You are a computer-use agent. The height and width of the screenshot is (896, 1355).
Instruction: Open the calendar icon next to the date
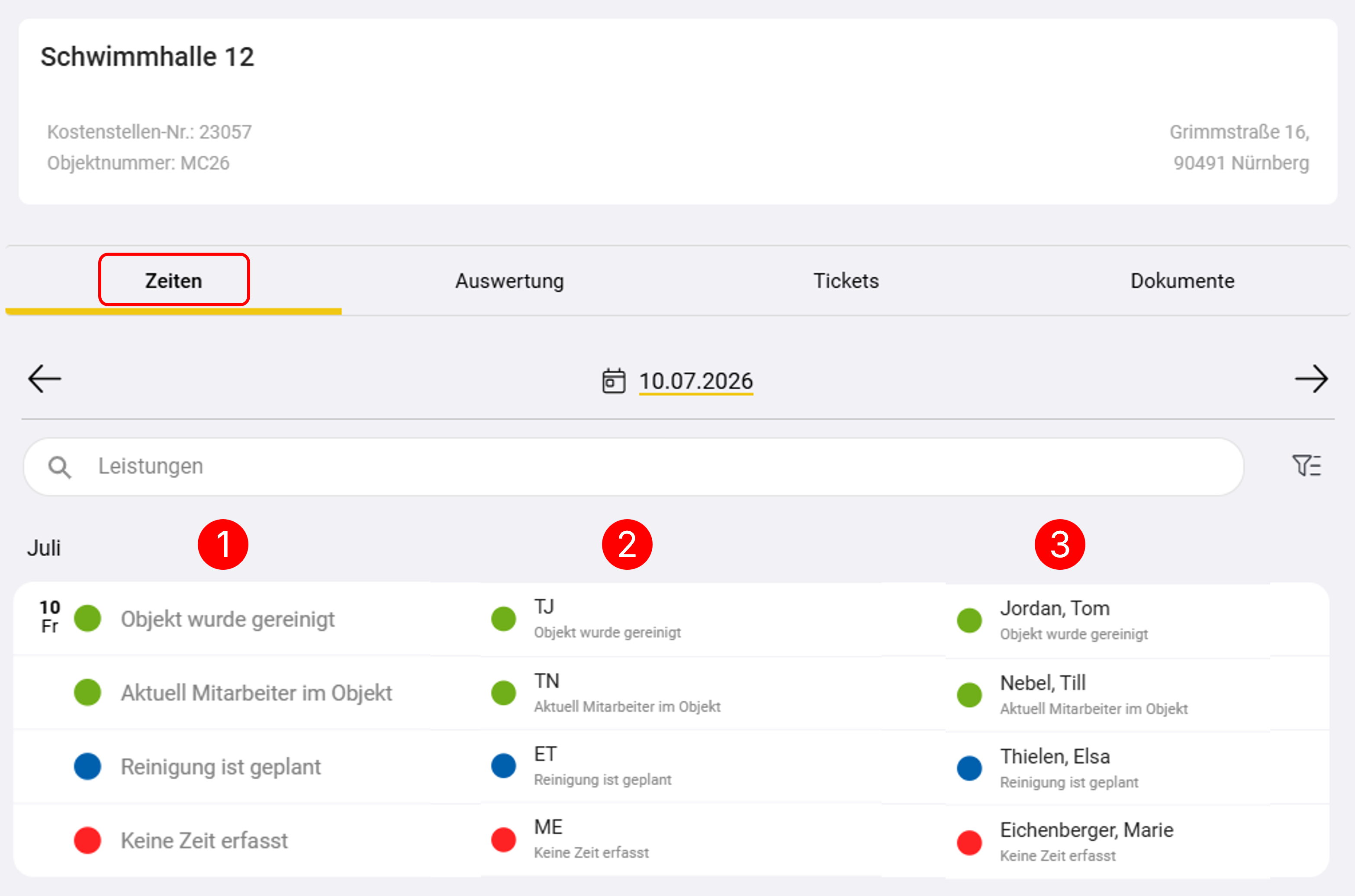pos(614,381)
